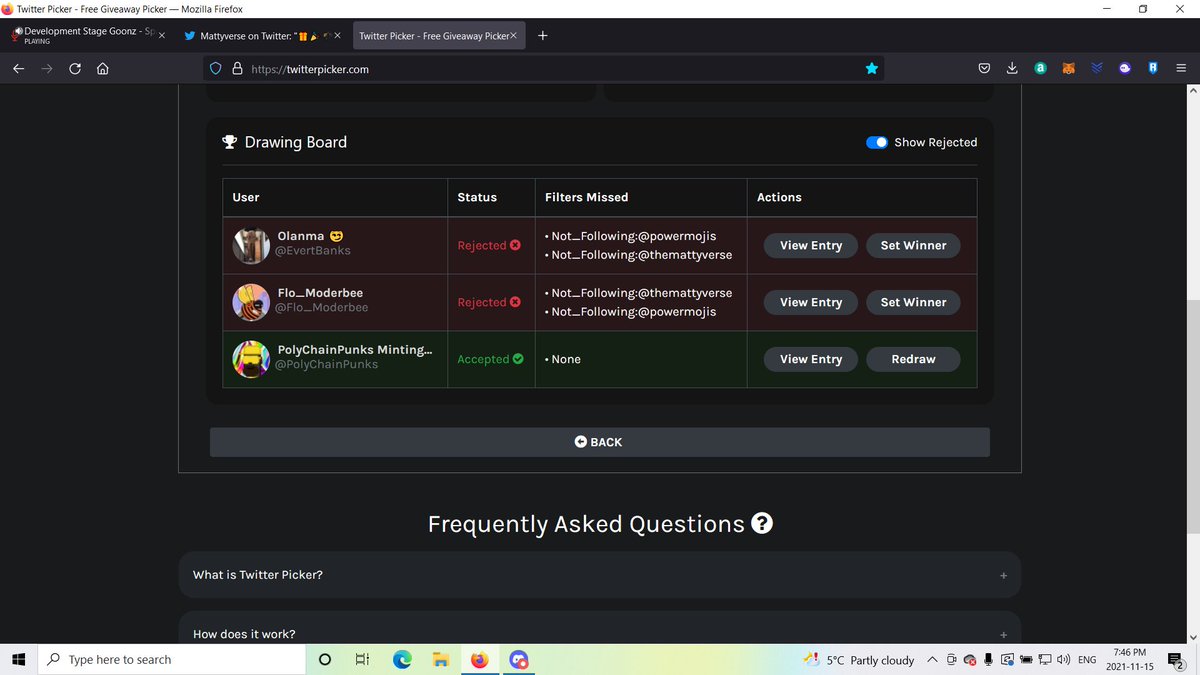Open Flo_Moderbee's profile avatar
This screenshot has height=675, width=1200.
(x=251, y=302)
